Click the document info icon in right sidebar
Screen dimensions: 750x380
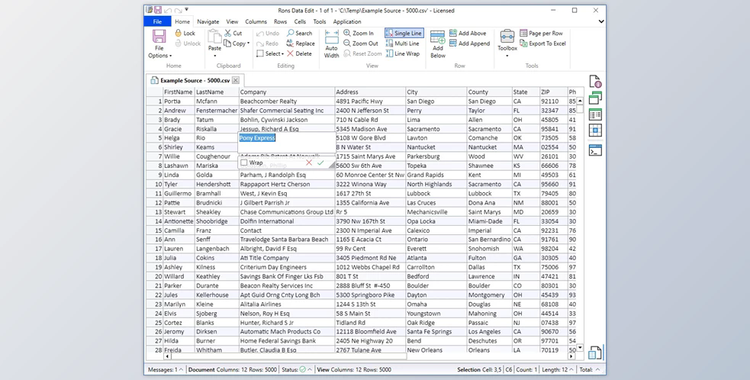click(x=595, y=81)
